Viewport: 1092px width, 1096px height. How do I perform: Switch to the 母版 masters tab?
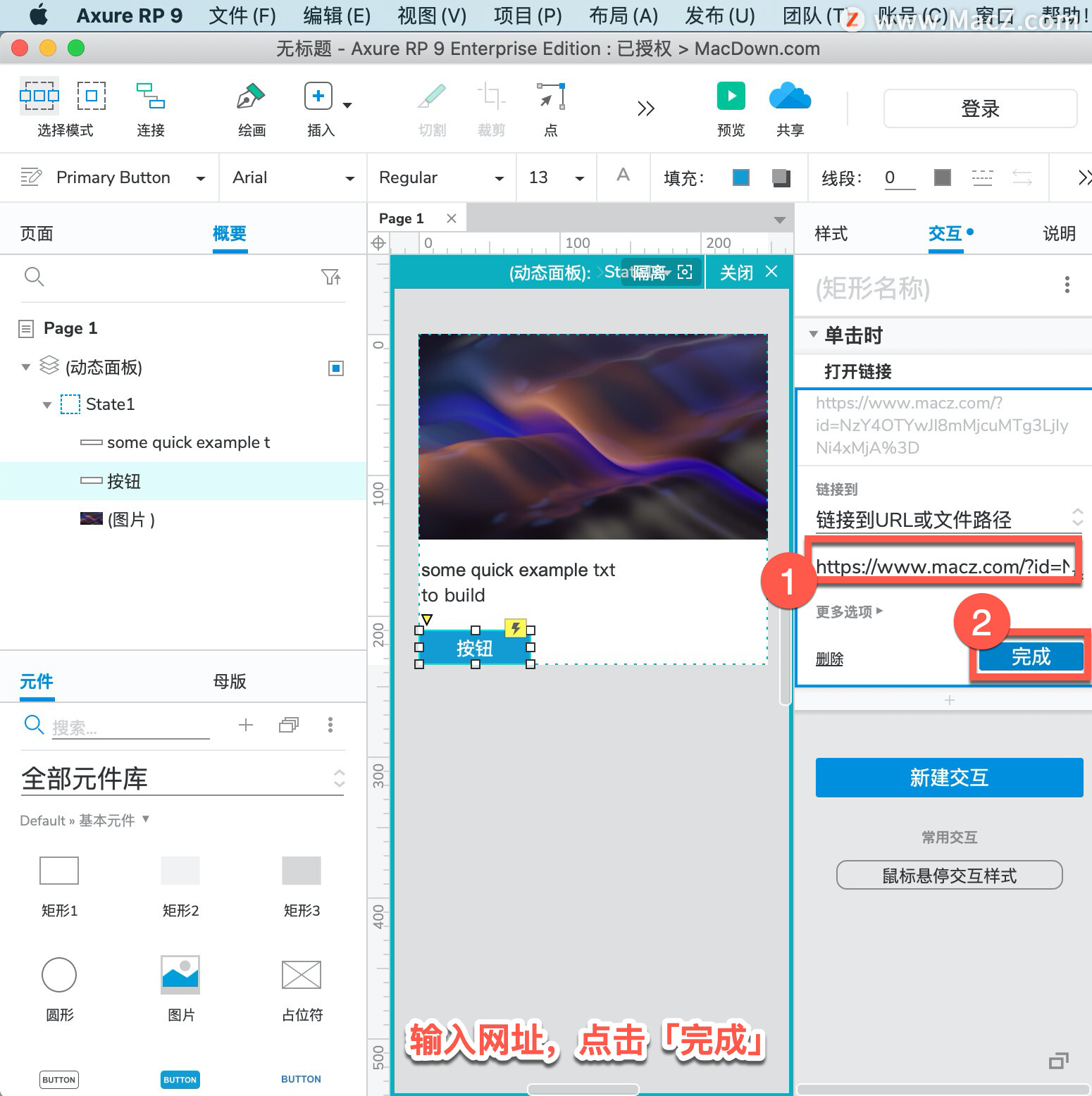[x=230, y=682]
